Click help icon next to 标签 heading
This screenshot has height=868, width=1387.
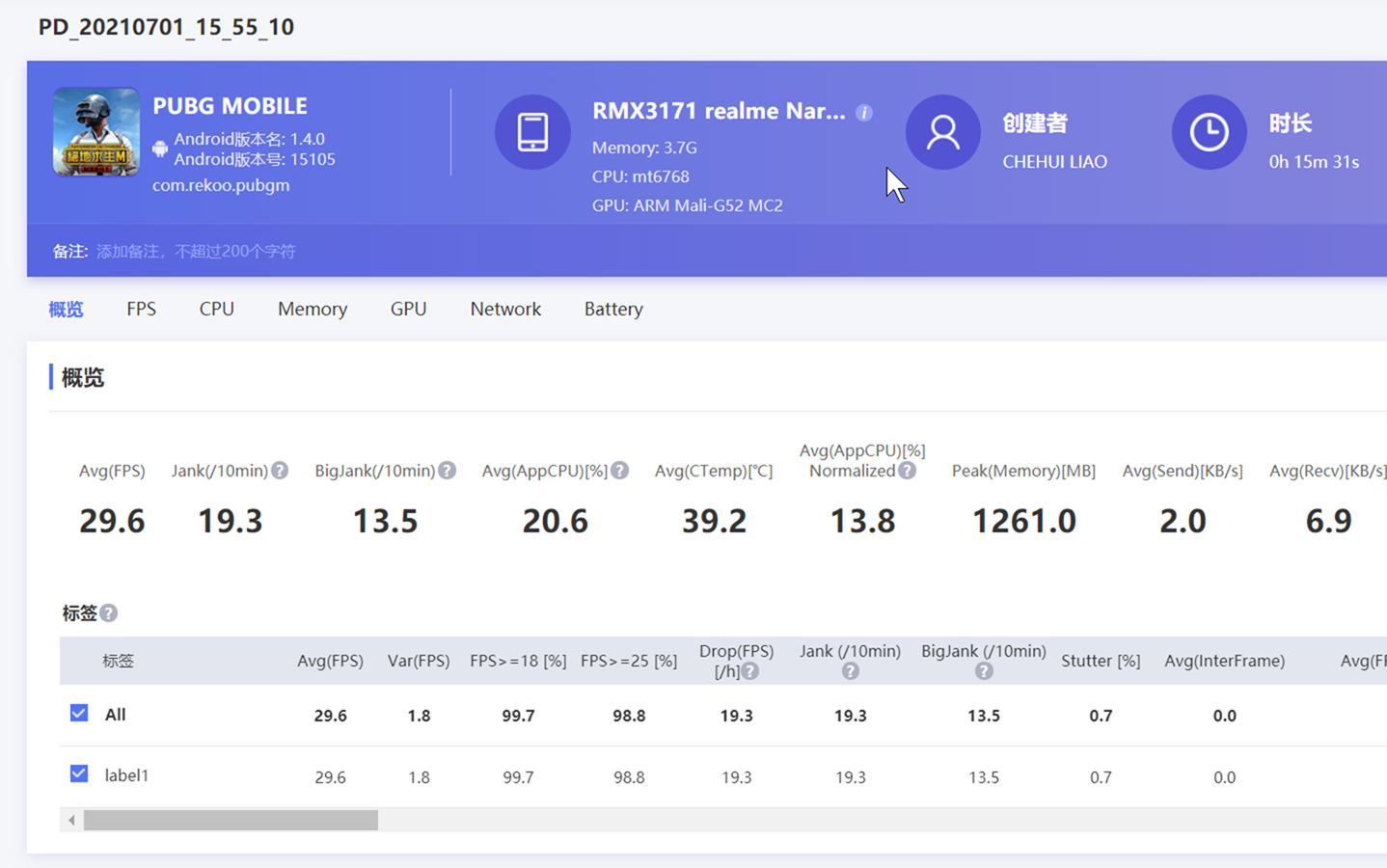109,613
